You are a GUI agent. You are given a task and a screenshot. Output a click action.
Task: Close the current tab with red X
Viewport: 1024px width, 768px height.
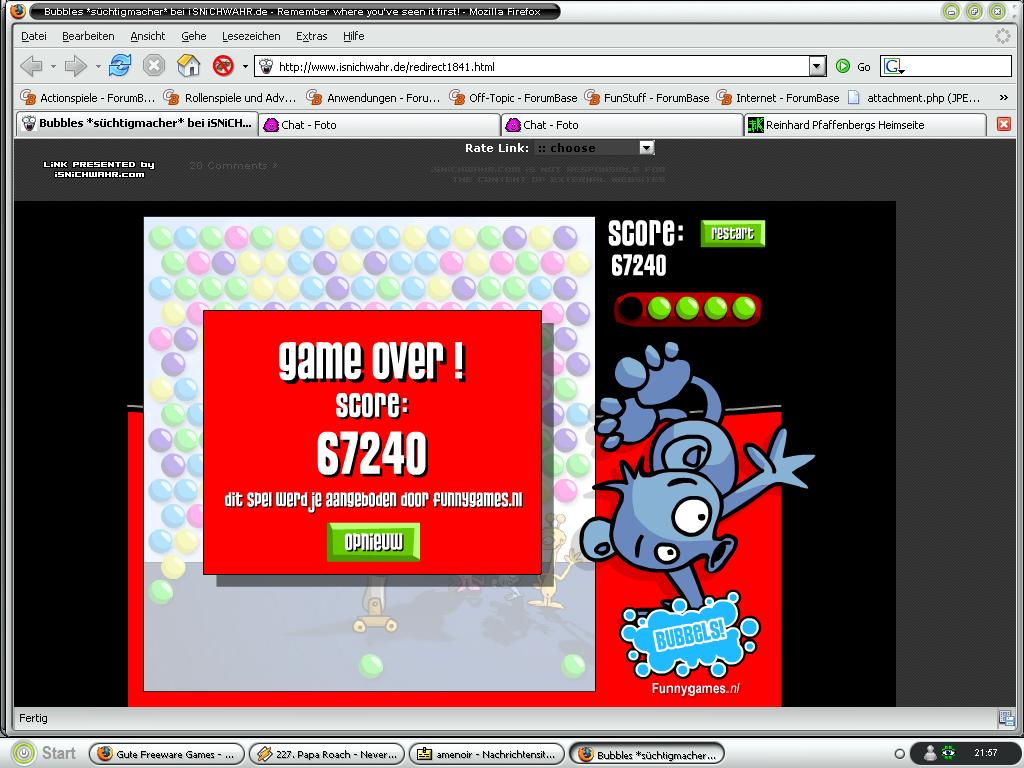pyautogui.click(x=1004, y=124)
